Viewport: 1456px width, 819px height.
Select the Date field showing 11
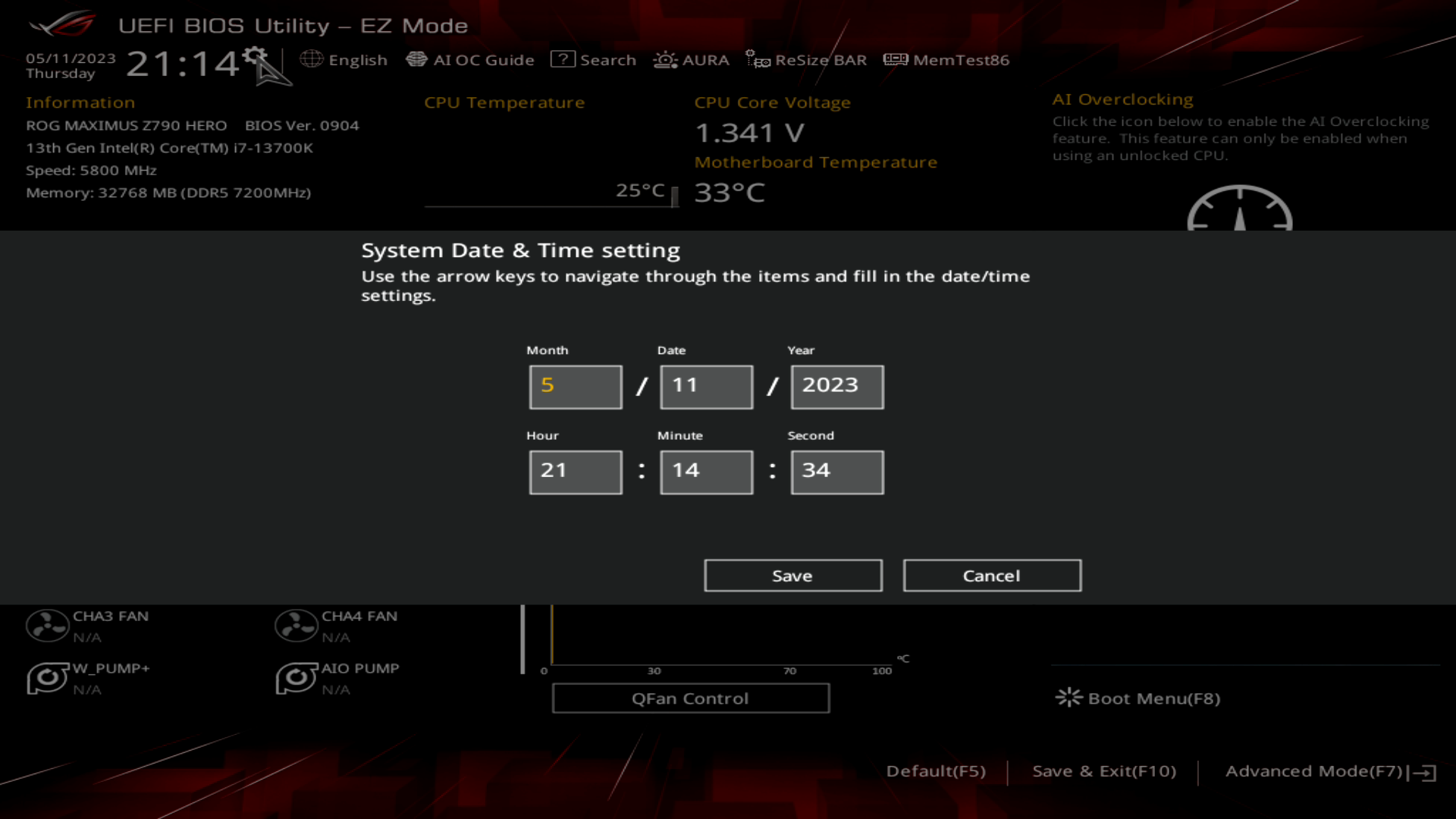pos(707,387)
